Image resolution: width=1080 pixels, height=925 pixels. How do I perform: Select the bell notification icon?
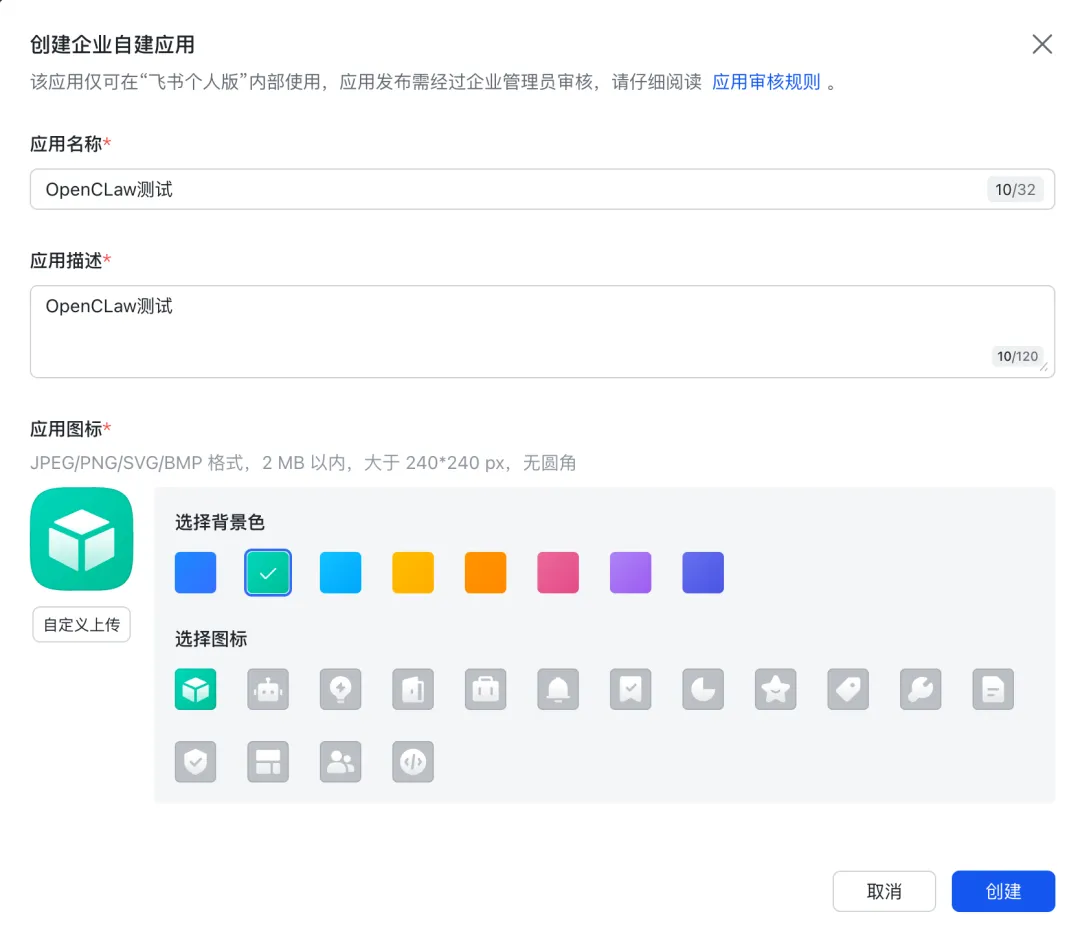click(558, 689)
